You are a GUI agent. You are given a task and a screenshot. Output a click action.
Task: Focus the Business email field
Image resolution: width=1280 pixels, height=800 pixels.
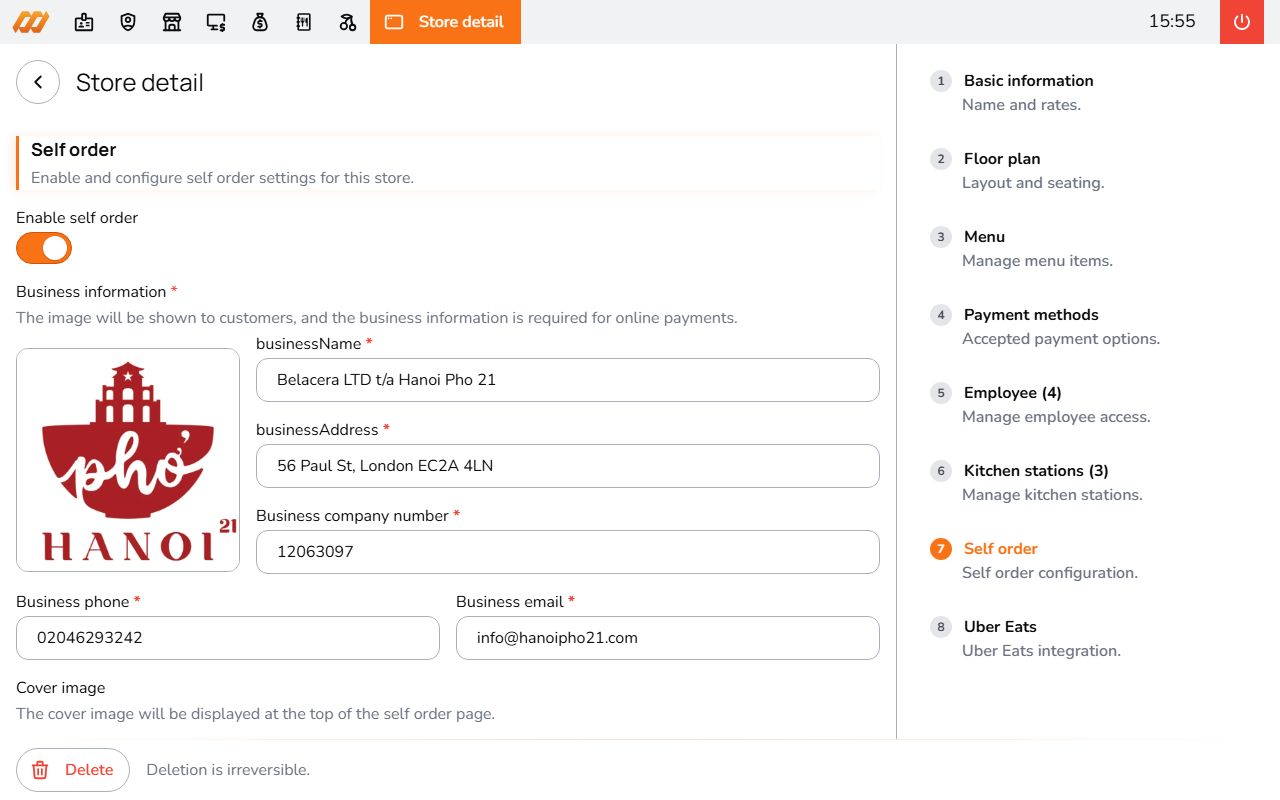(x=668, y=638)
